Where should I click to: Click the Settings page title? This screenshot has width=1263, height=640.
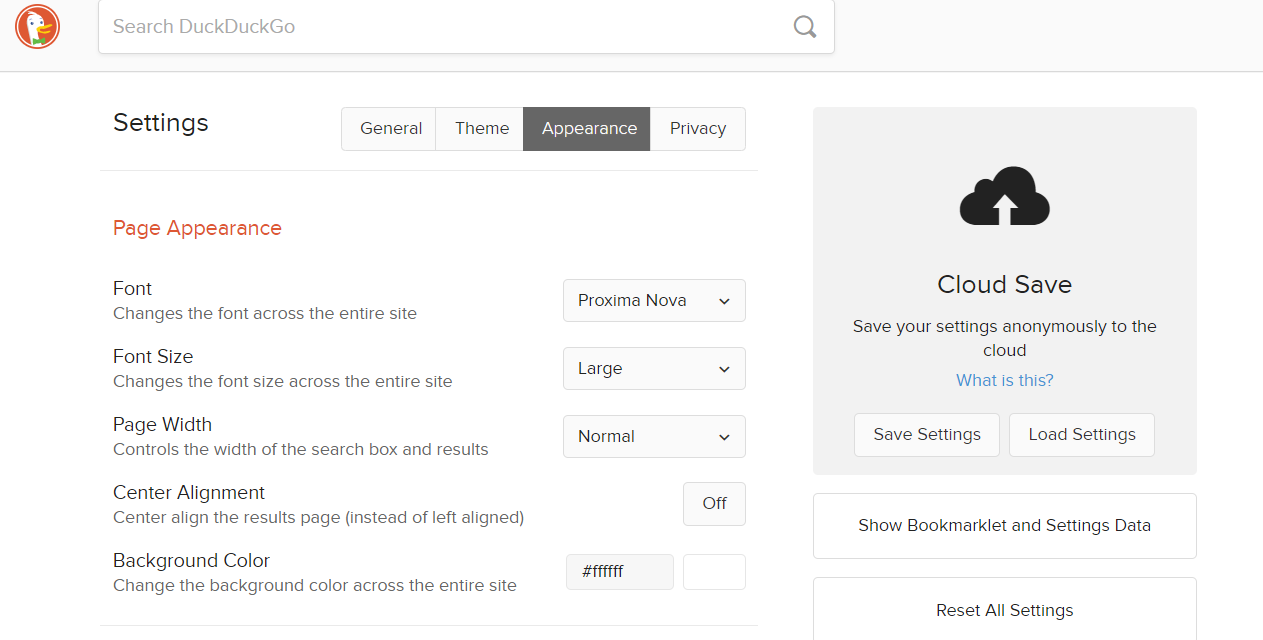pyautogui.click(x=161, y=123)
